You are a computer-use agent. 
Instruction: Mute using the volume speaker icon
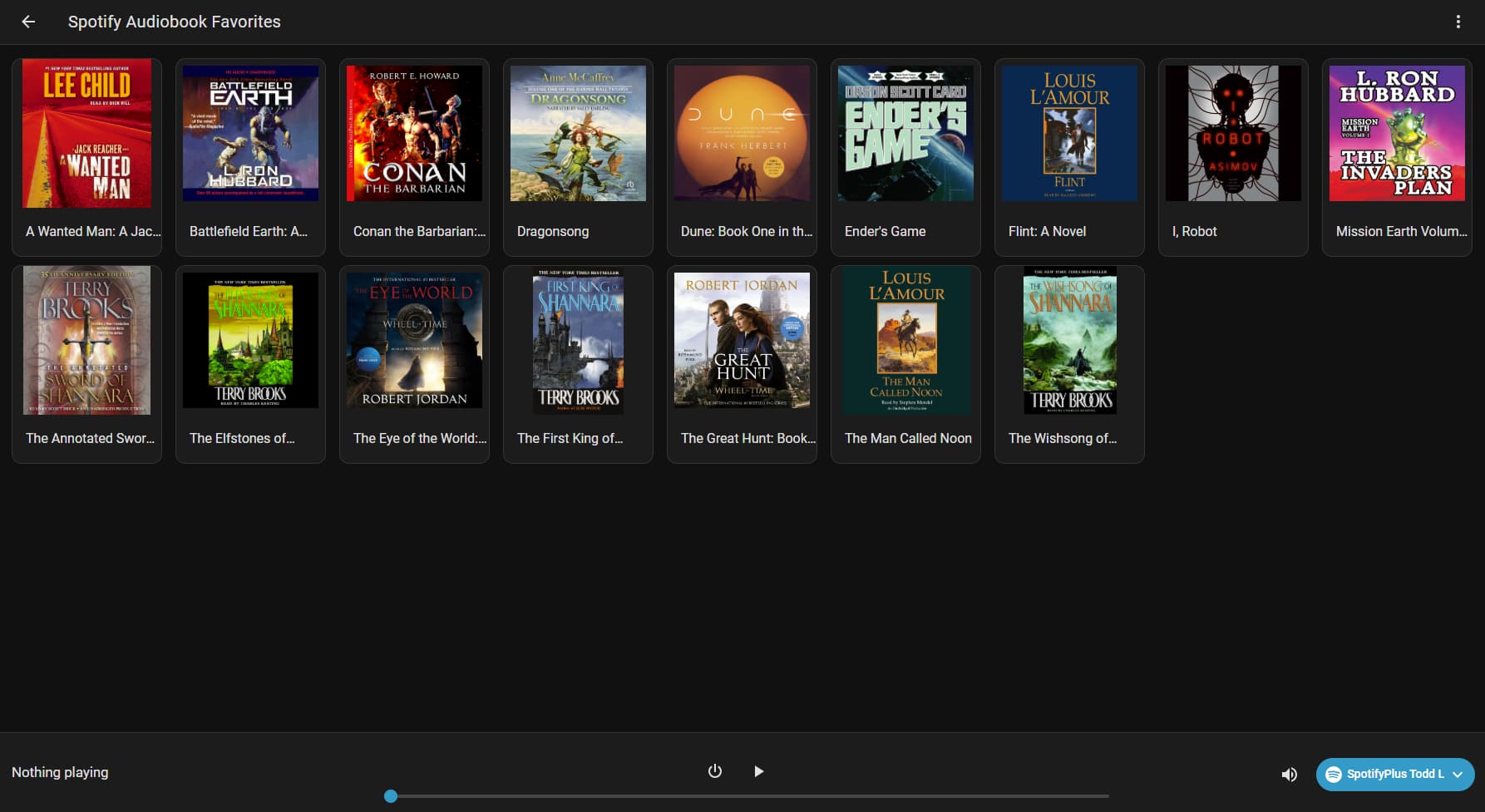click(1289, 775)
